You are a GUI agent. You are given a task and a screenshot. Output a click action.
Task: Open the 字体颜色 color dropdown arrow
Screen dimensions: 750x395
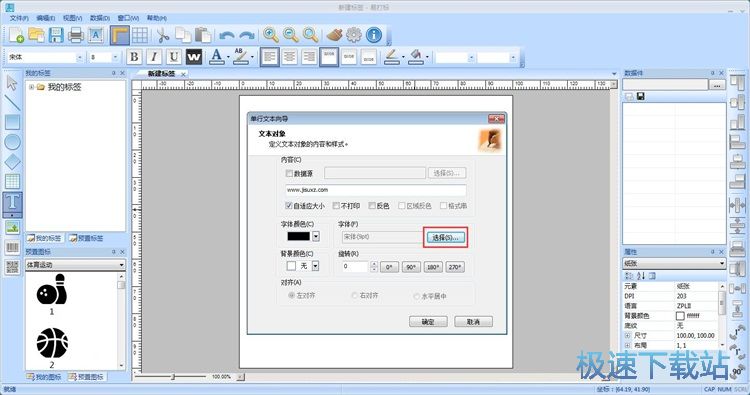click(x=316, y=236)
